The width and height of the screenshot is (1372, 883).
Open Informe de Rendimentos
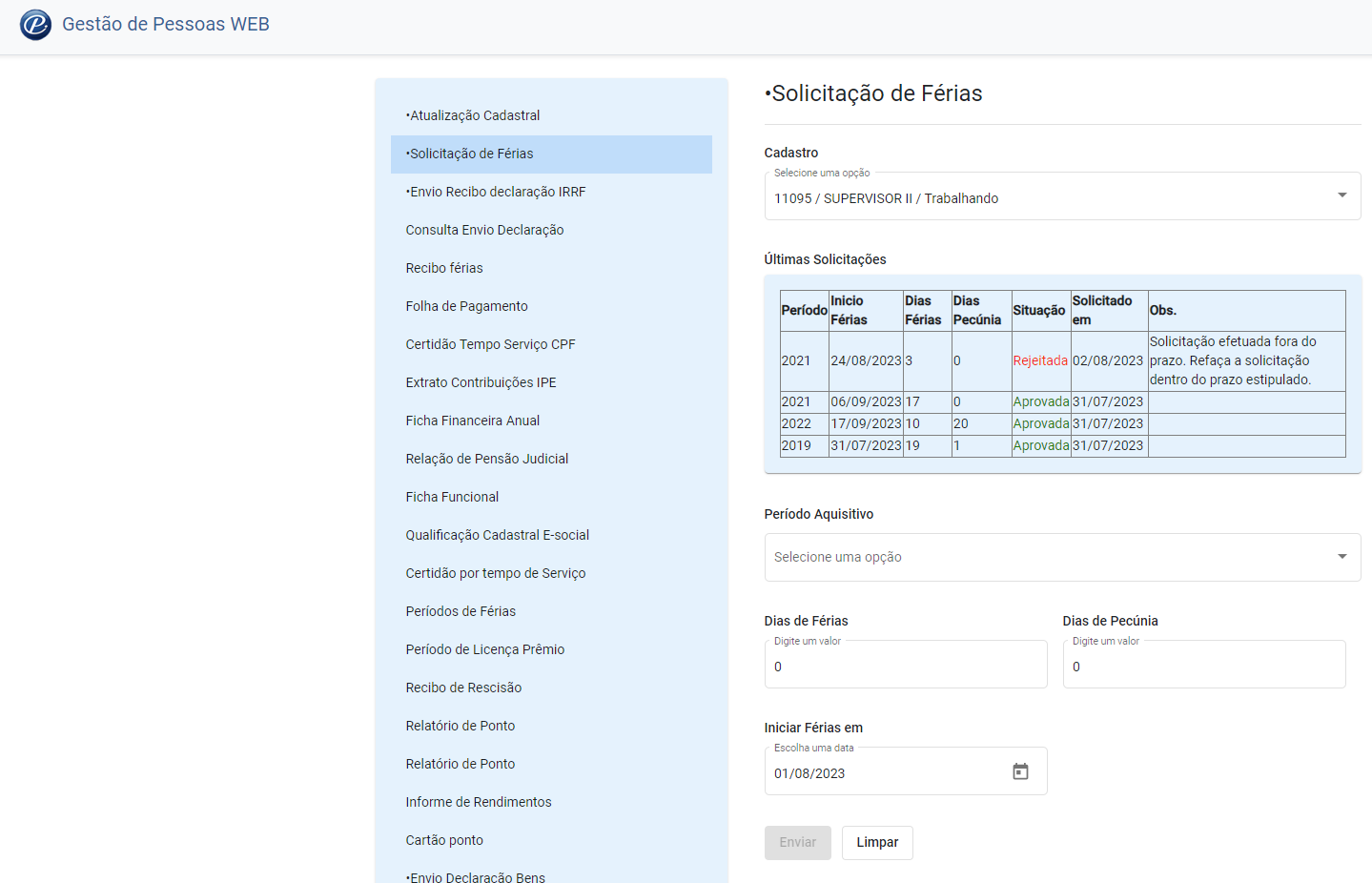(551, 802)
